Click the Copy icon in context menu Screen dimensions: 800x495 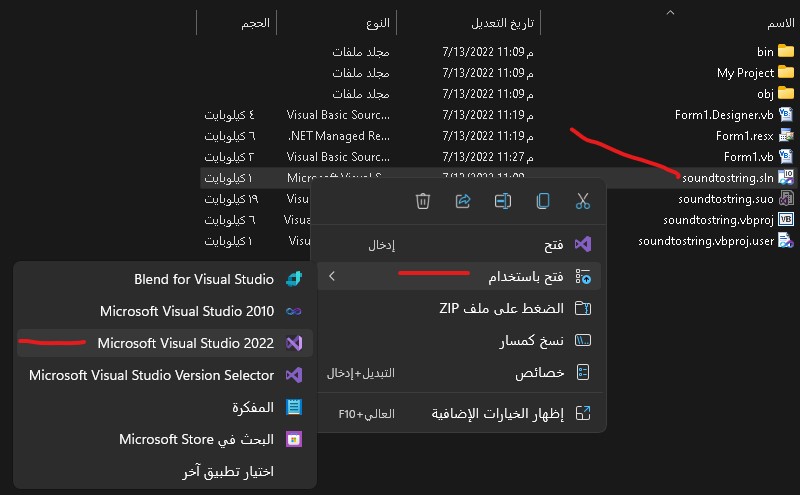click(x=543, y=201)
